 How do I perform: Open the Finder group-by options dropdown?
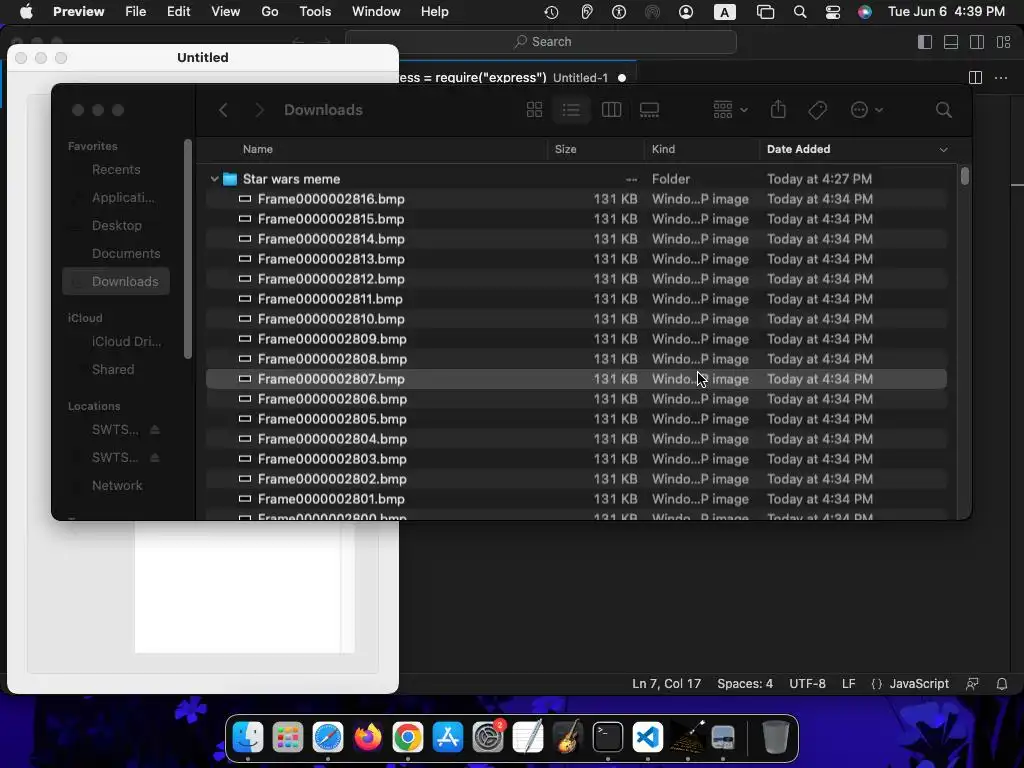coord(730,110)
